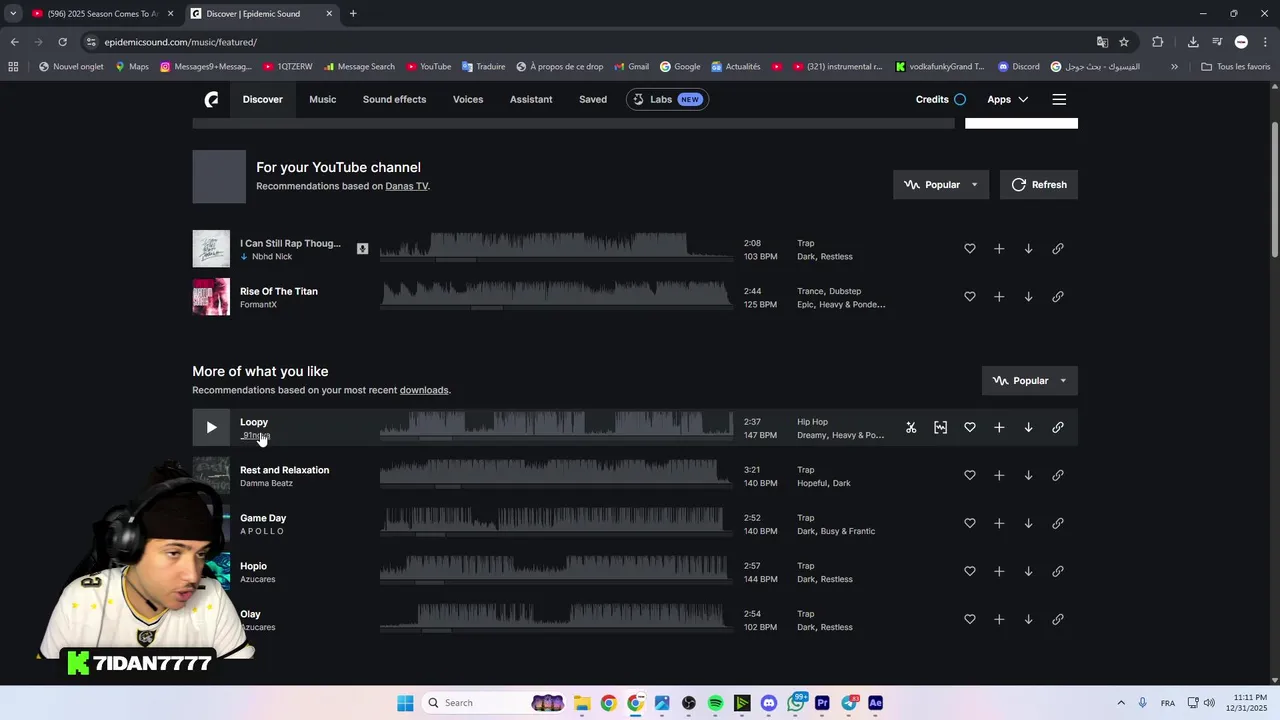Copy link for I Can Still Rap Though
Image resolution: width=1280 pixels, height=720 pixels.
tap(1058, 249)
